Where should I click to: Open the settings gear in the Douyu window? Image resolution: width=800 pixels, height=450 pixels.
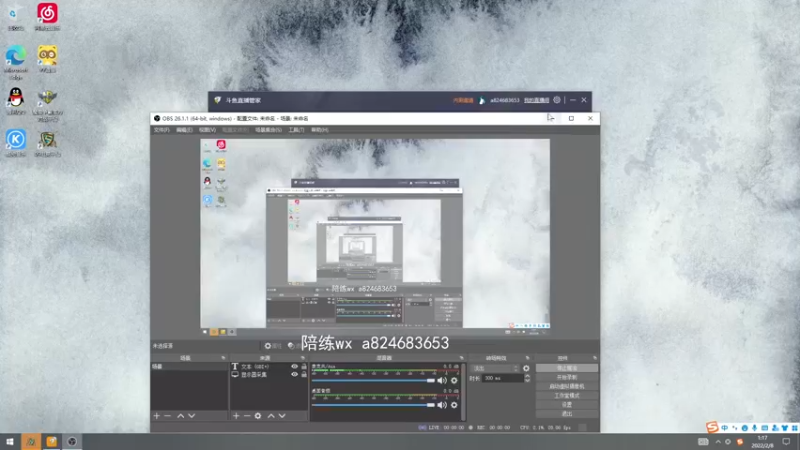(557, 100)
